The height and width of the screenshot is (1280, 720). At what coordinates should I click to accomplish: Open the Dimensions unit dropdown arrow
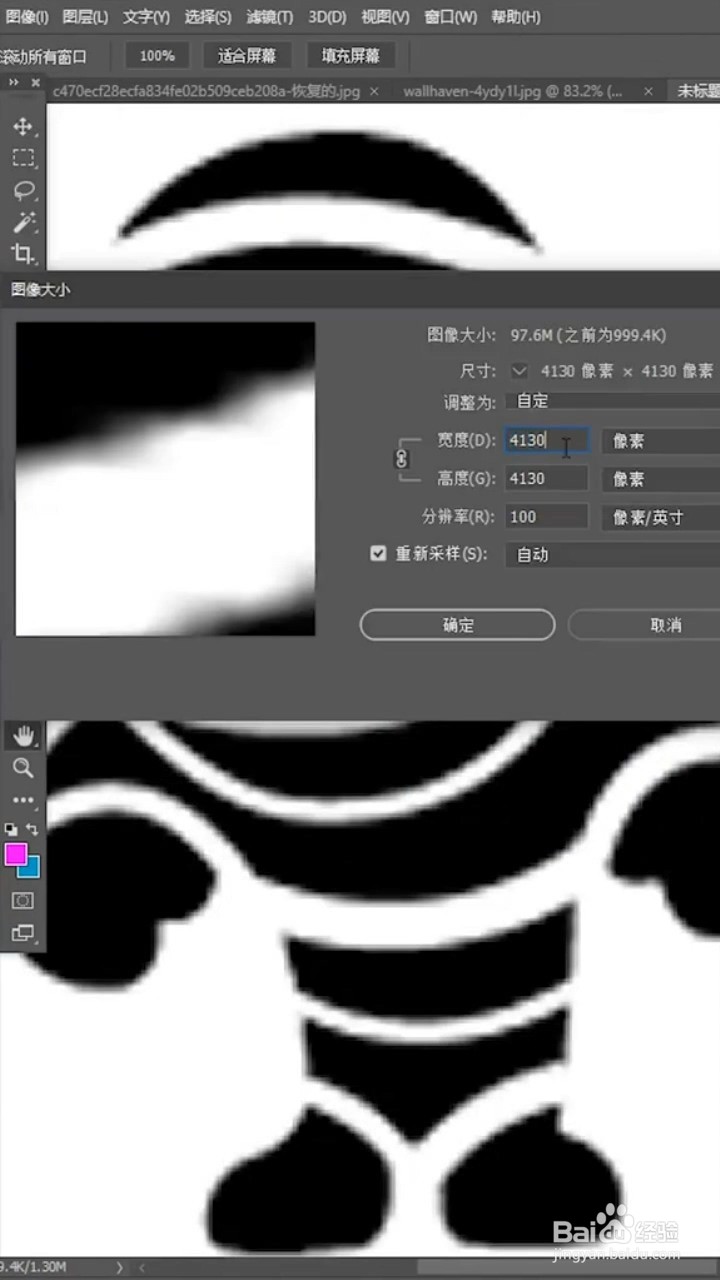(x=518, y=371)
